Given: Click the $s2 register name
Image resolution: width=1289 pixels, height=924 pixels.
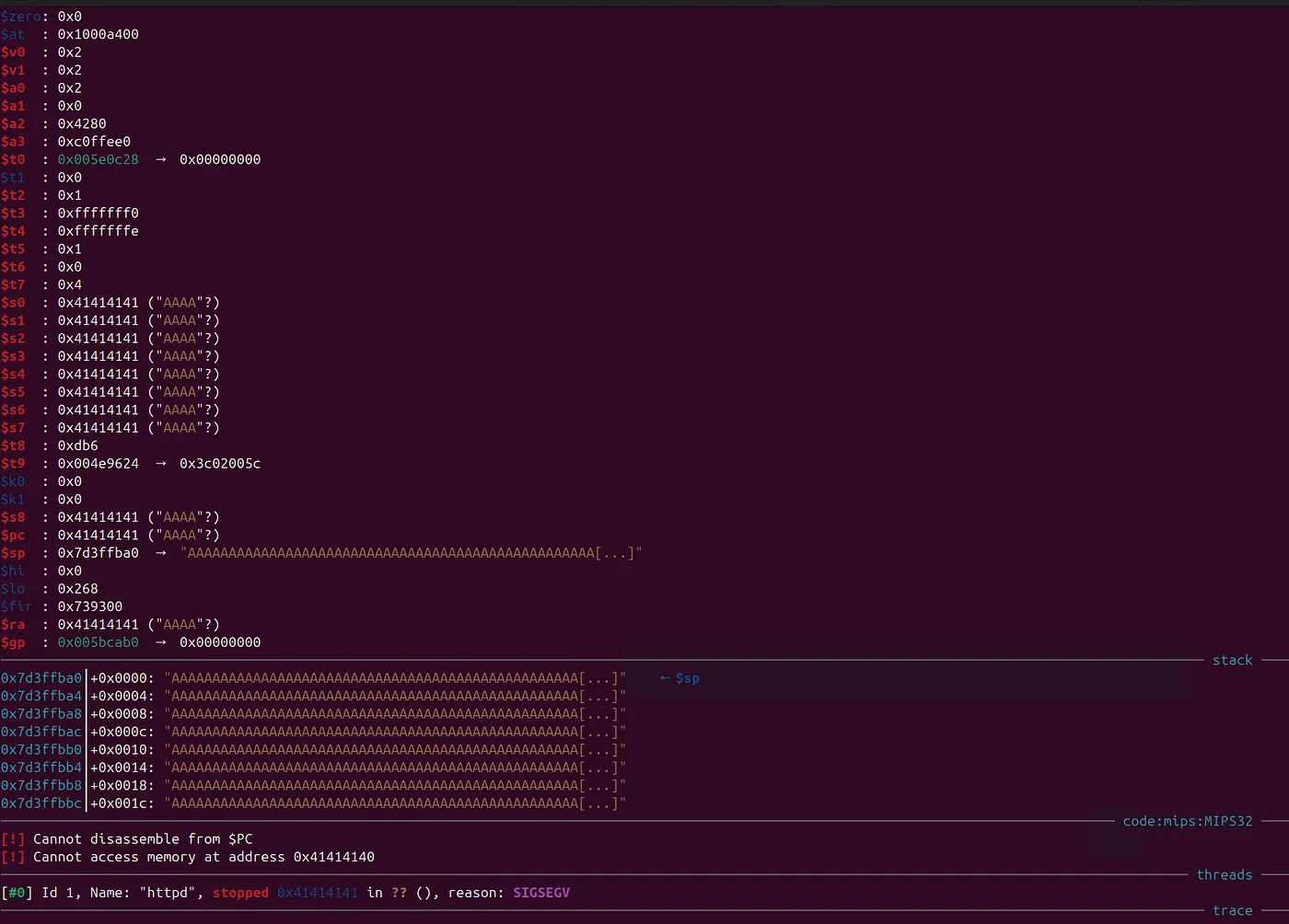Looking at the screenshot, I should pyautogui.click(x=13, y=338).
